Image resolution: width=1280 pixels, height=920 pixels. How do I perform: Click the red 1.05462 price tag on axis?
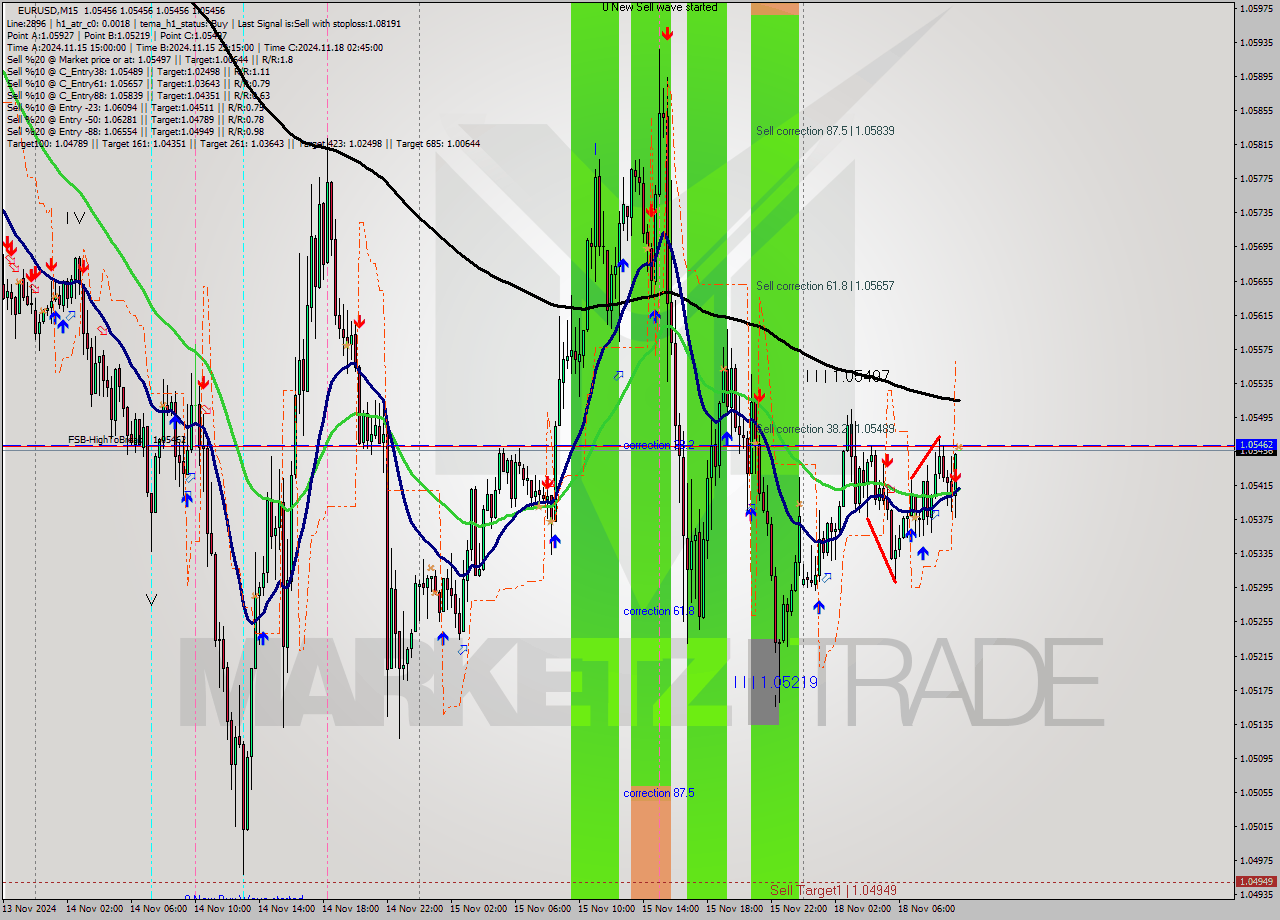click(x=1256, y=444)
